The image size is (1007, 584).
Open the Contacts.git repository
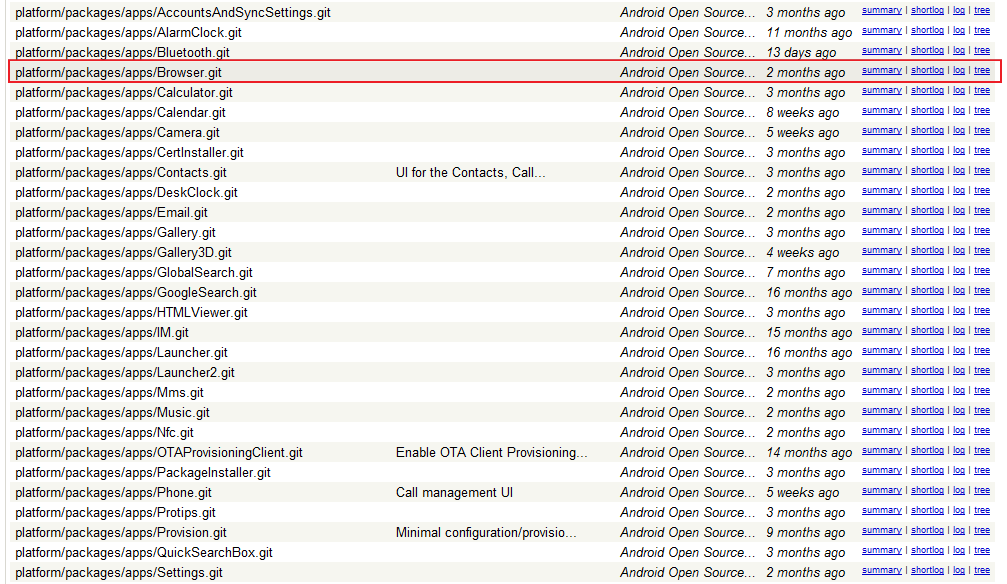click(x=121, y=172)
